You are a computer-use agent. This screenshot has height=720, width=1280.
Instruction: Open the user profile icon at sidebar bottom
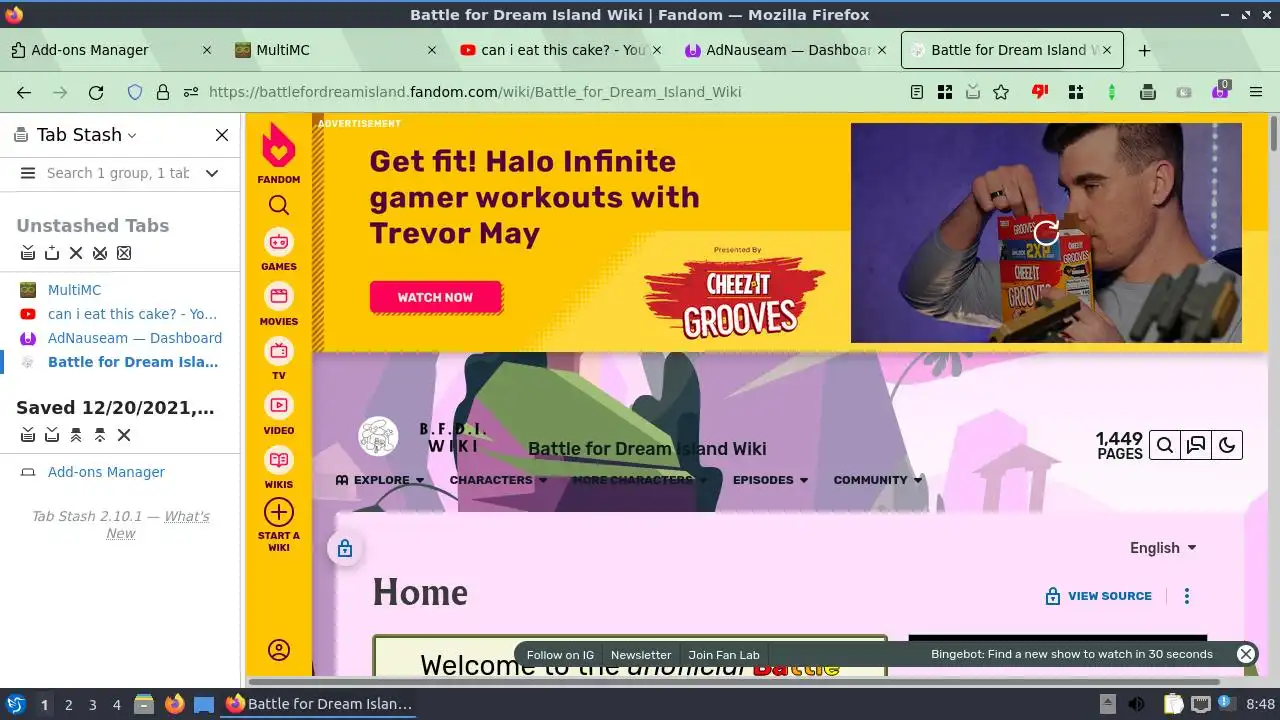tap(279, 650)
